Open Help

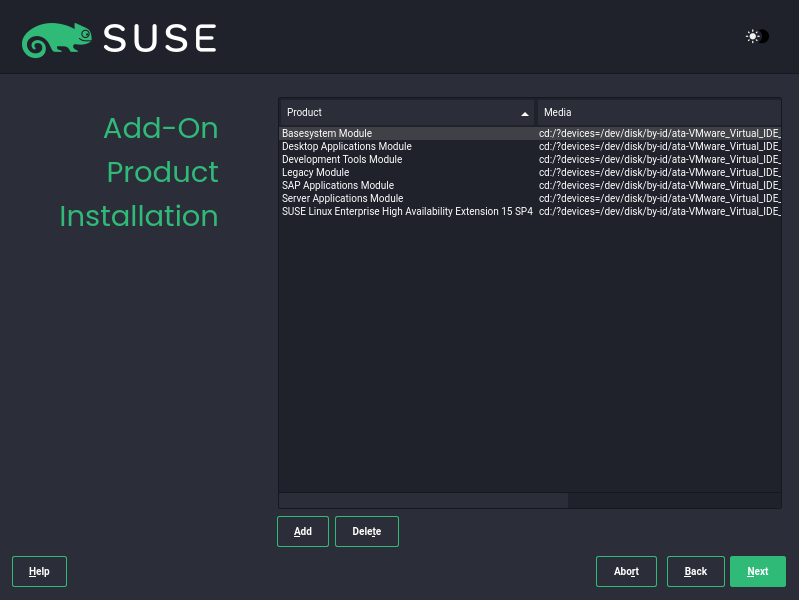(x=39, y=571)
